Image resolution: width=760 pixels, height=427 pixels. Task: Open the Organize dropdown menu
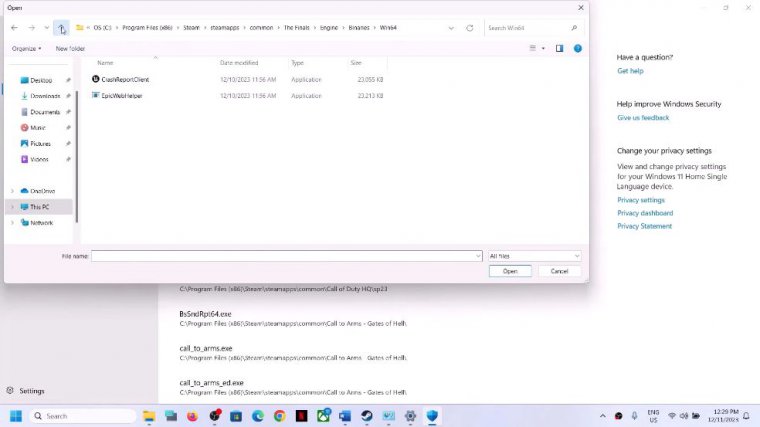point(26,48)
